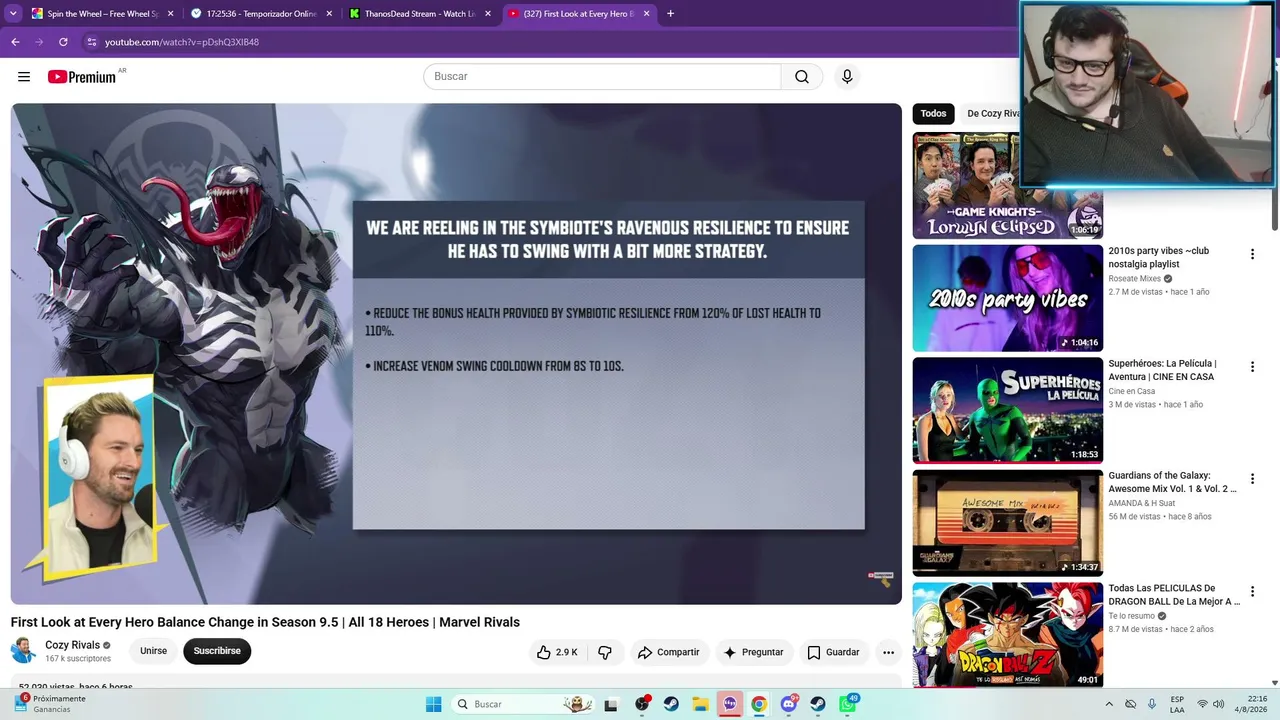
Task: Start voice search with the microphone
Action: coord(847,77)
